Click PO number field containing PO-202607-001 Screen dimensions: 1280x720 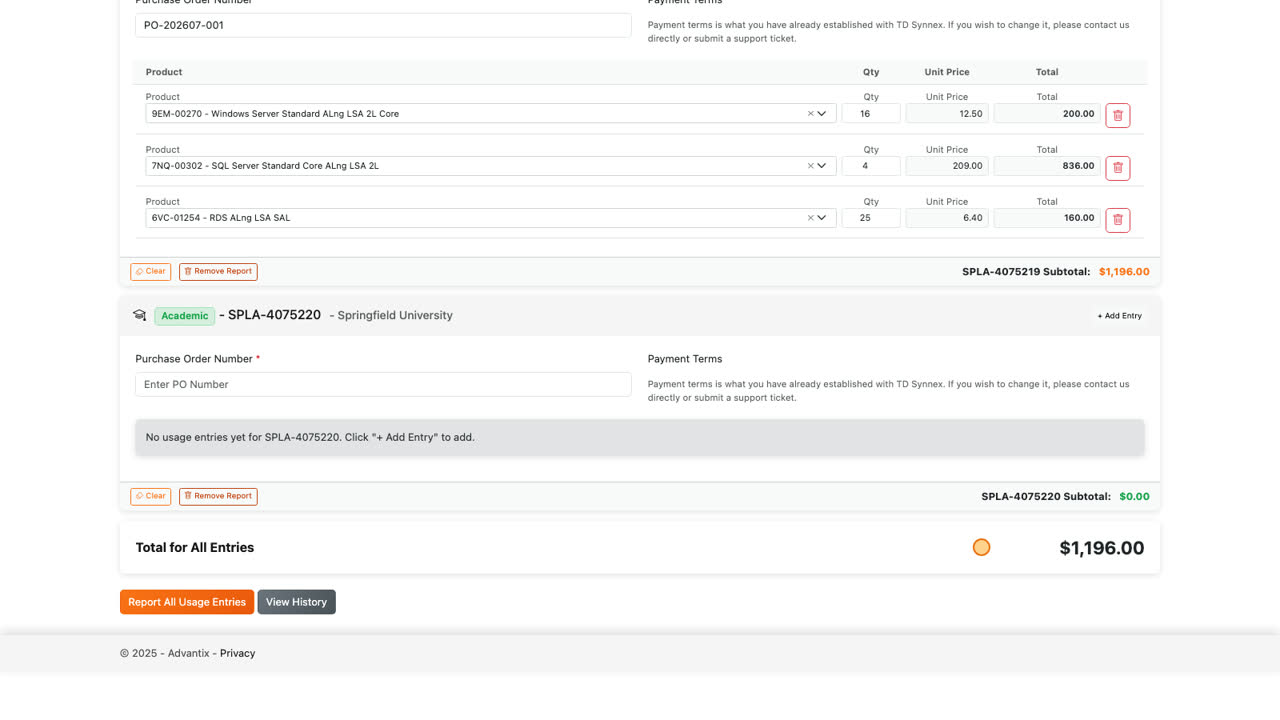click(x=383, y=25)
